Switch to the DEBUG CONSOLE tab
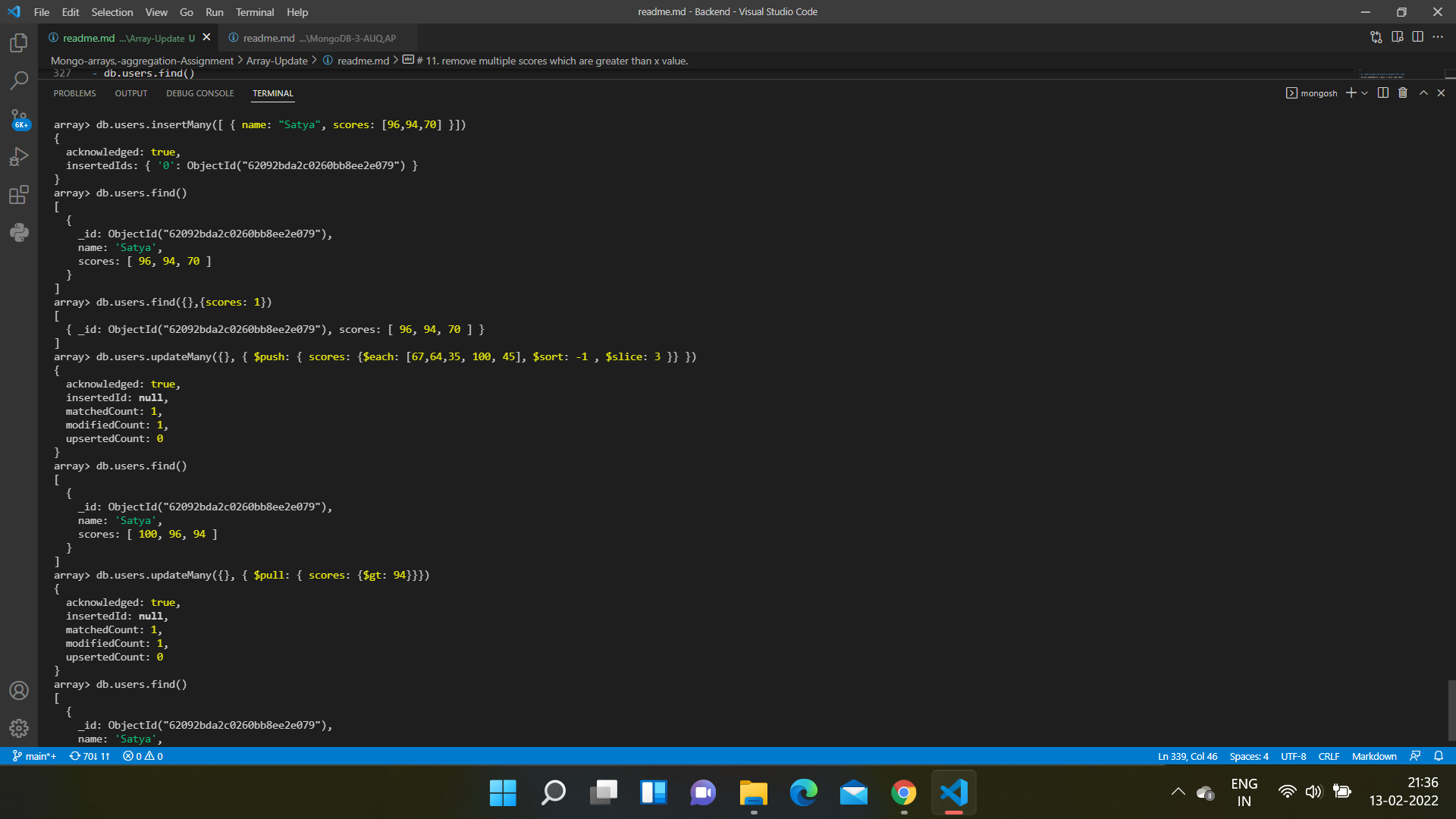Screen dimensions: 1456x819 pyautogui.click(x=199, y=93)
